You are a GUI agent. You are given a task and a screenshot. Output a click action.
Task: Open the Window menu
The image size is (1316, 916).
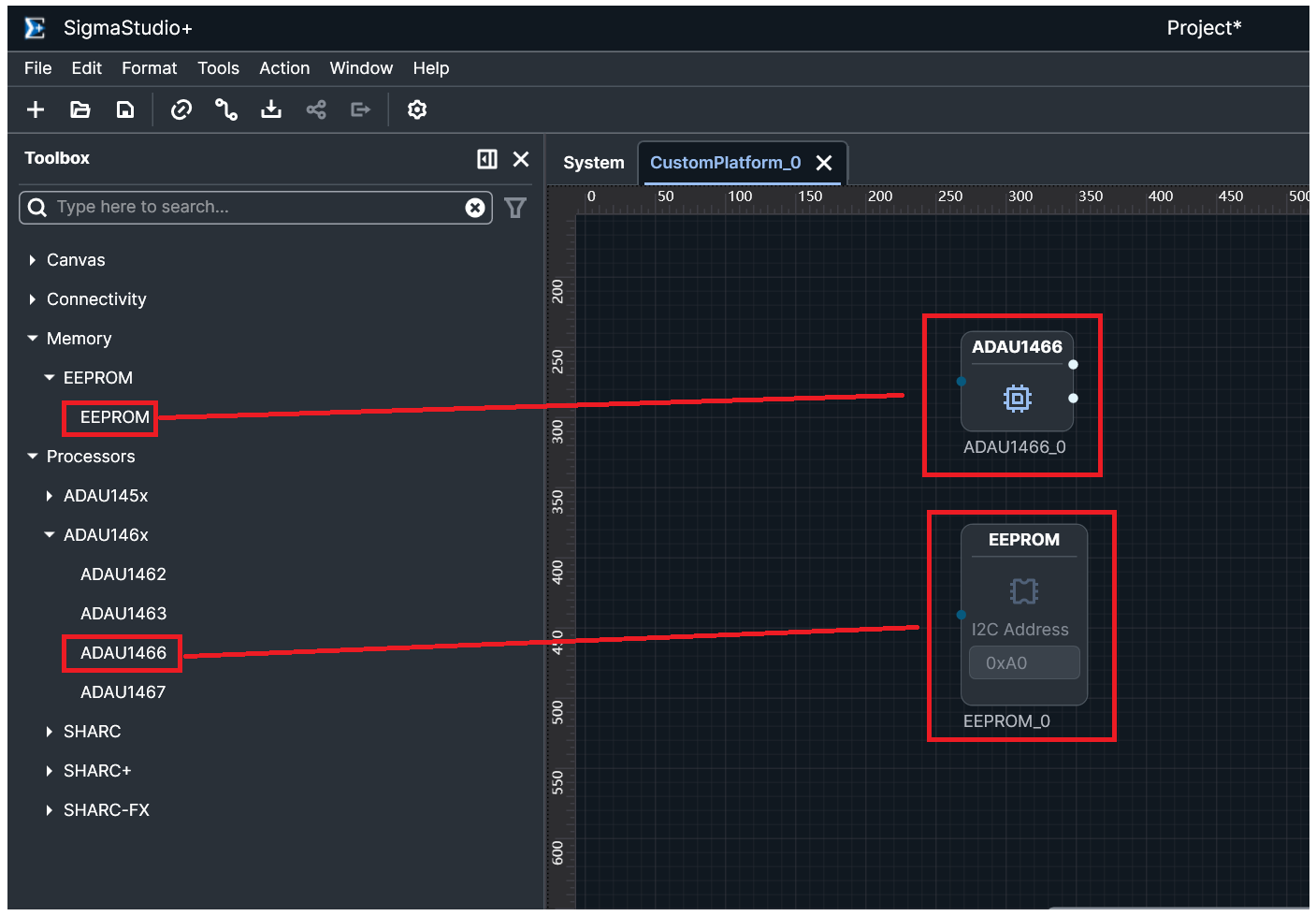[361, 68]
